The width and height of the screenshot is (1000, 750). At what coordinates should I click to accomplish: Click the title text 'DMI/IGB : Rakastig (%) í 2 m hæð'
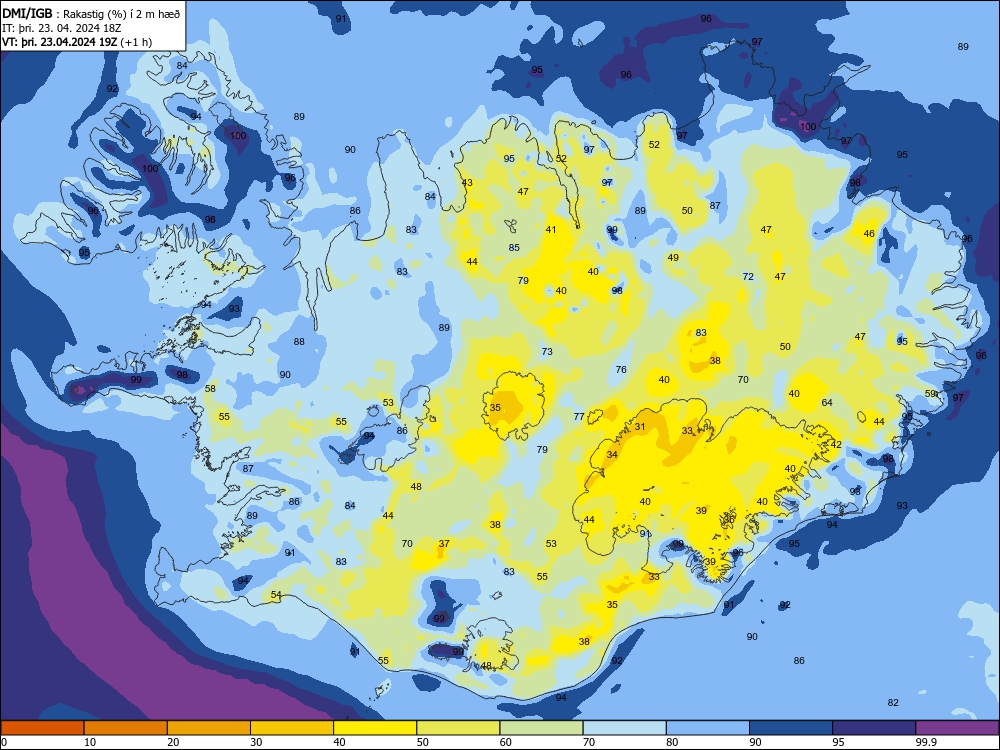click(x=91, y=13)
